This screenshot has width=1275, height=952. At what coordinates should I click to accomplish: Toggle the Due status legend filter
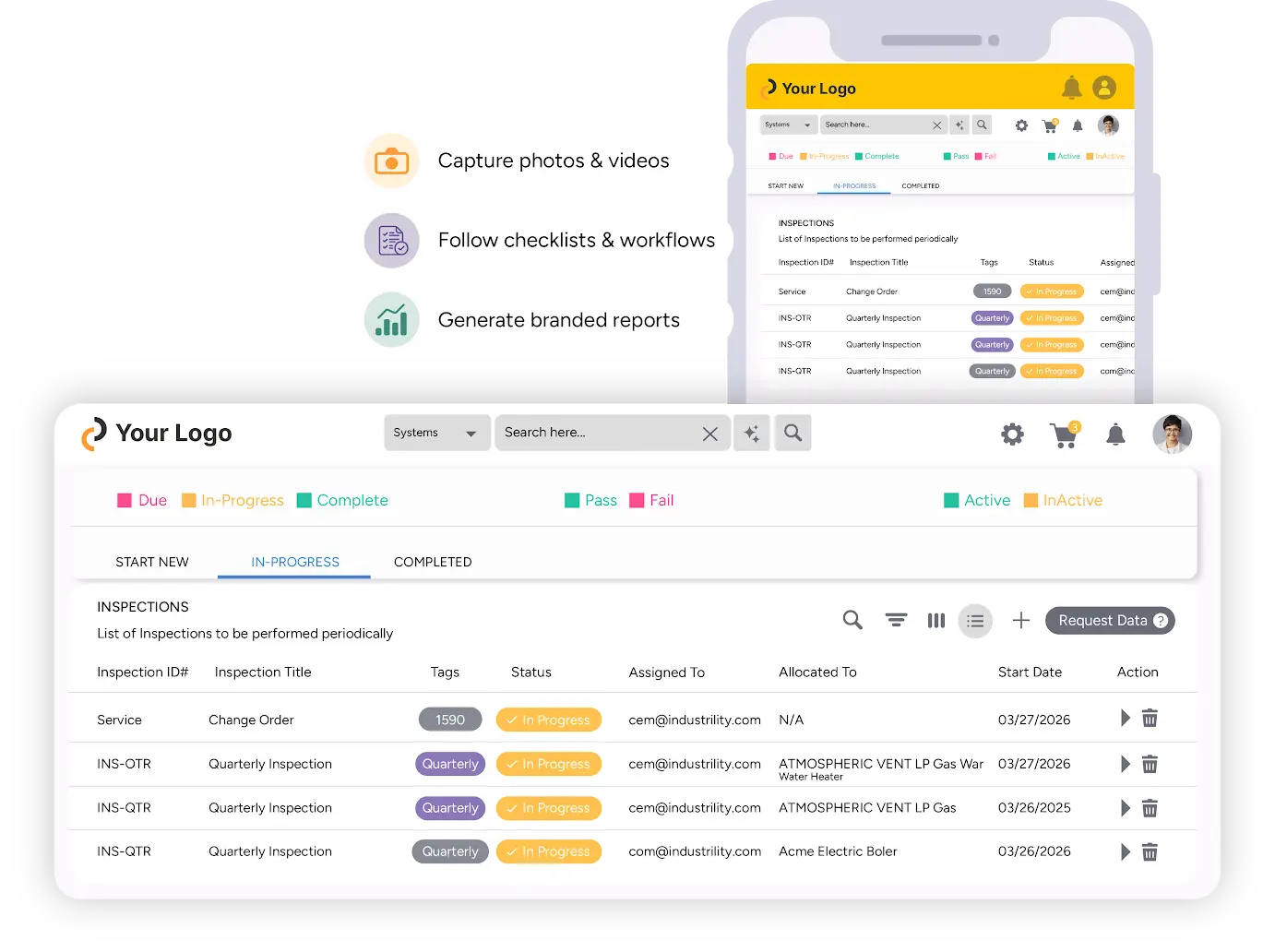tap(142, 500)
